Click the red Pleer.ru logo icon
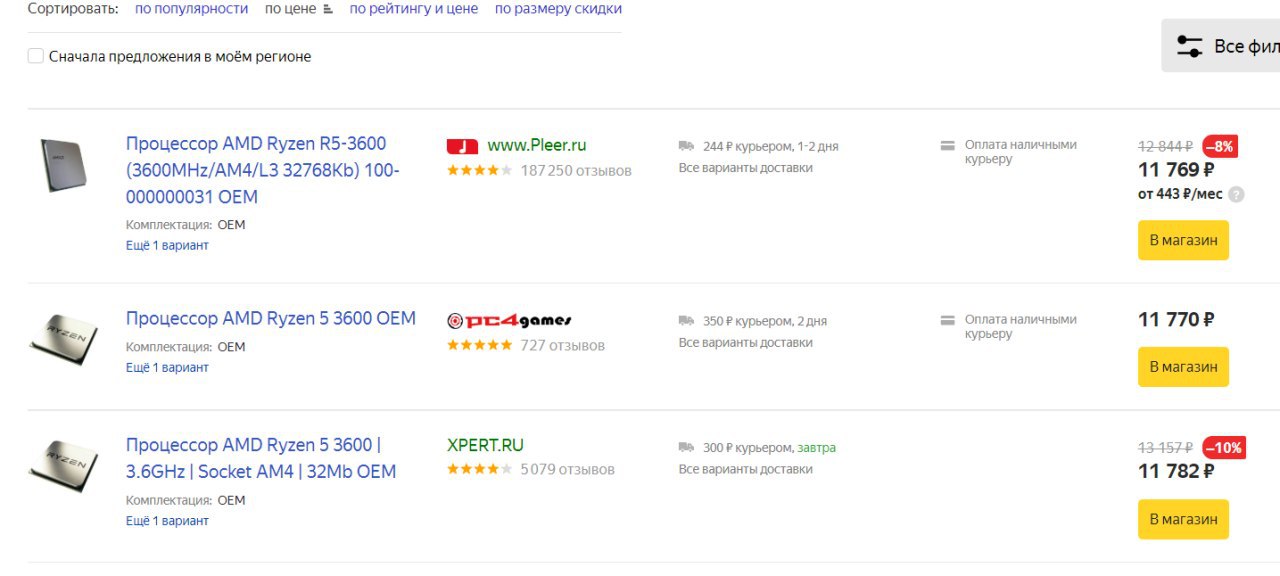This screenshot has height=576, width=1280. tap(462, 146)
